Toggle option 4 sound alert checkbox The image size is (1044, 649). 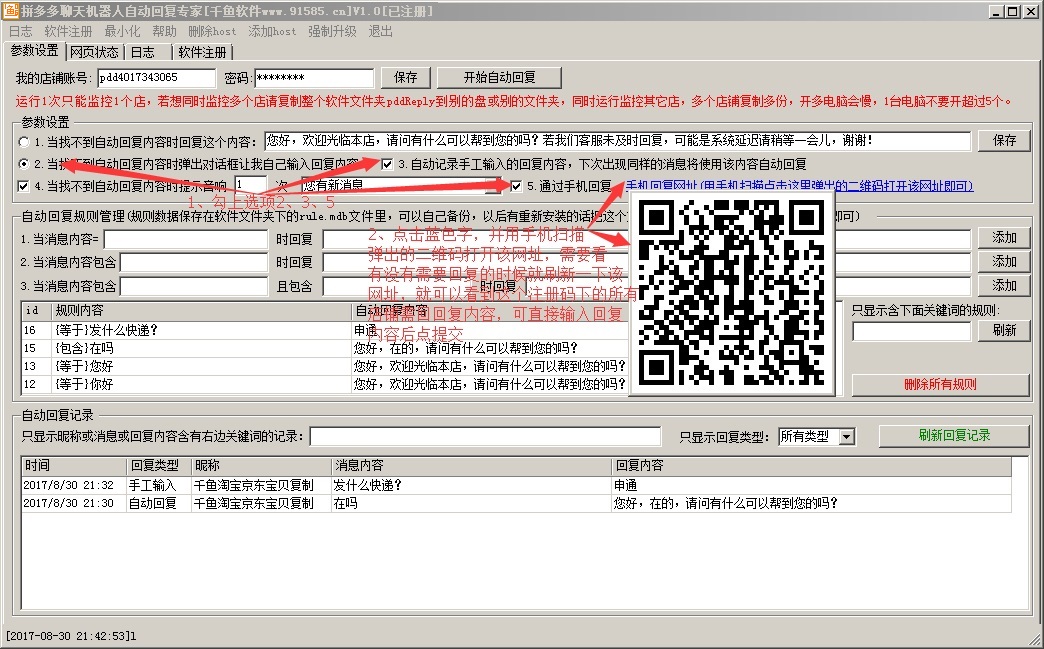[23, 186]
